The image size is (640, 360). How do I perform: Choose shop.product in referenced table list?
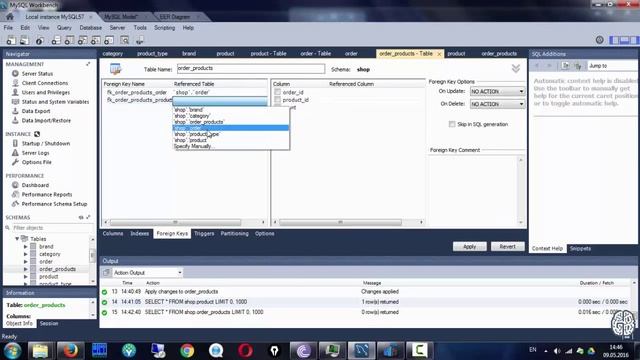click(231, 140)
